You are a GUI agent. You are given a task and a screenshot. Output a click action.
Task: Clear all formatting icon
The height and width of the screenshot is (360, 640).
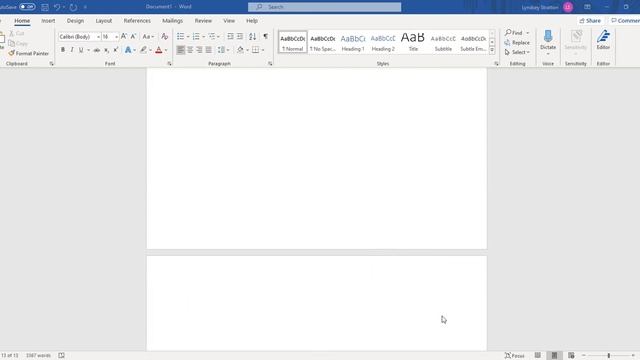point(164,37)
